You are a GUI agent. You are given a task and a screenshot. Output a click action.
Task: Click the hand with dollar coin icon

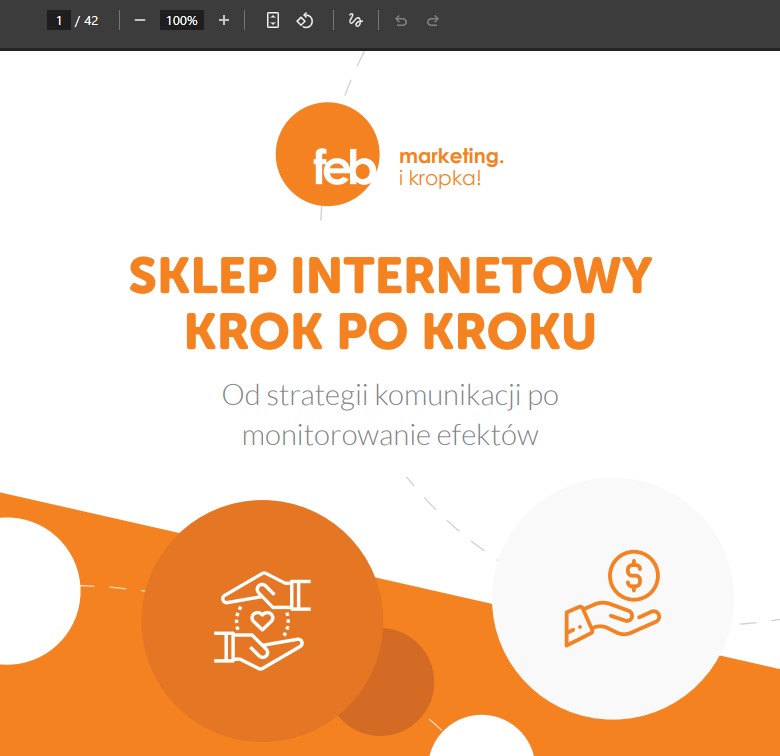613,598
